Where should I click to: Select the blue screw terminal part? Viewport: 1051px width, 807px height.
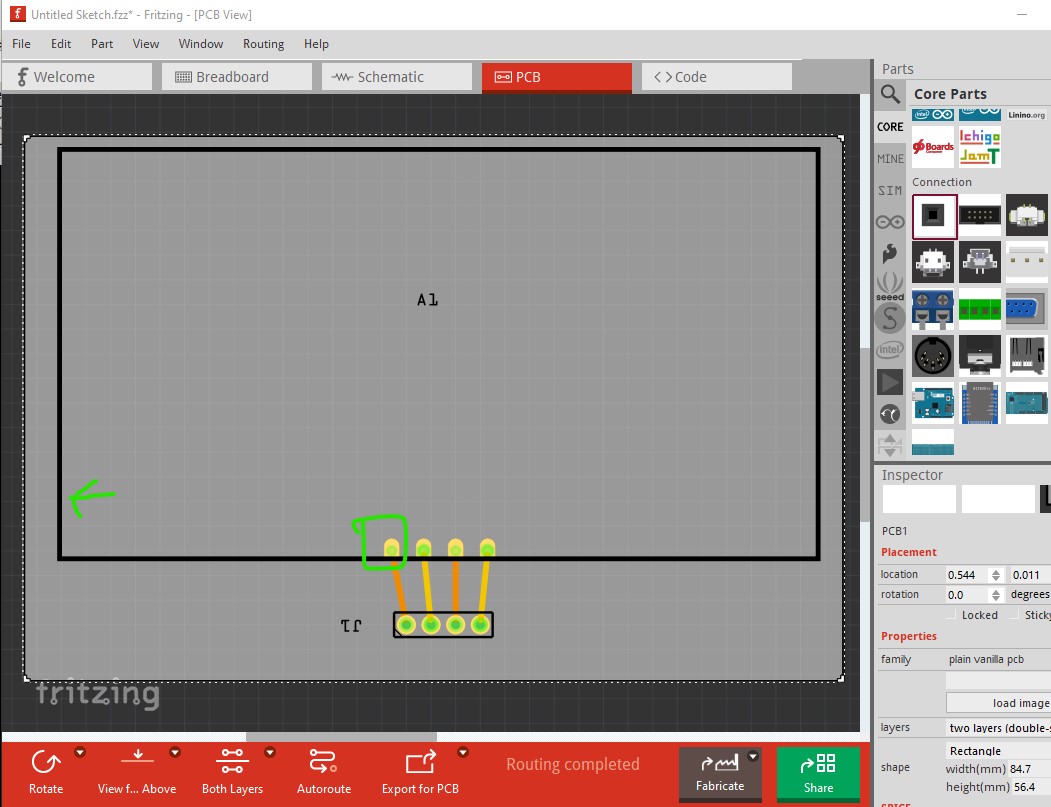point(933,310)
